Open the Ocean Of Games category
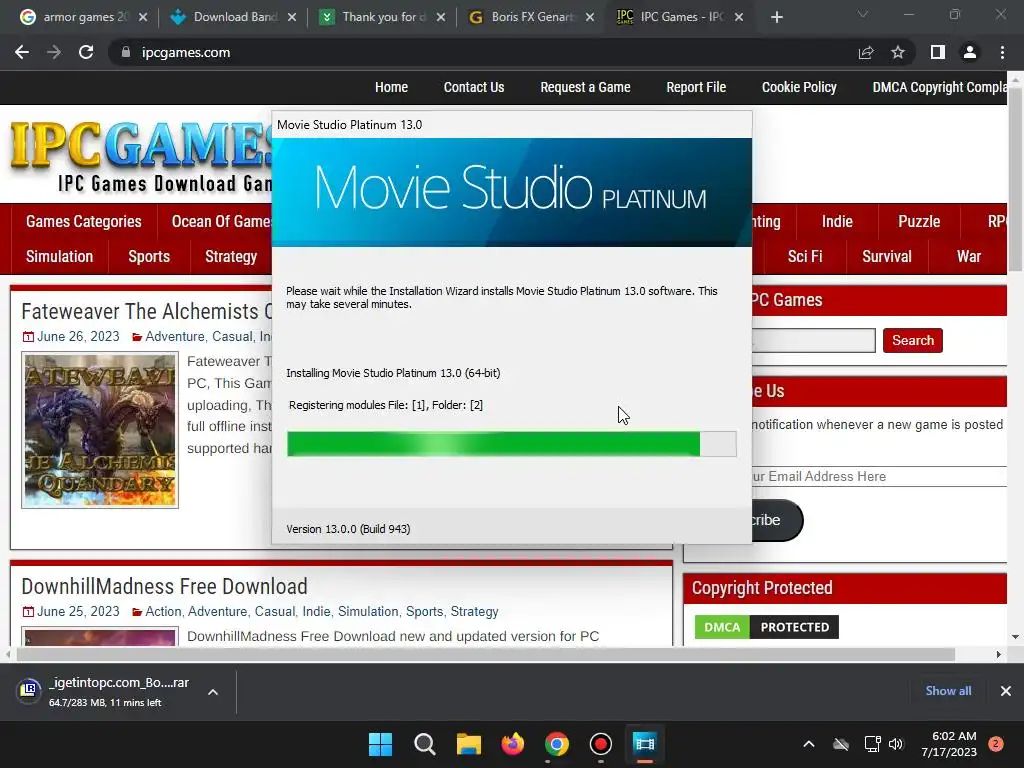This screenshot has width=1024, height=768. (x=221, y=221)
